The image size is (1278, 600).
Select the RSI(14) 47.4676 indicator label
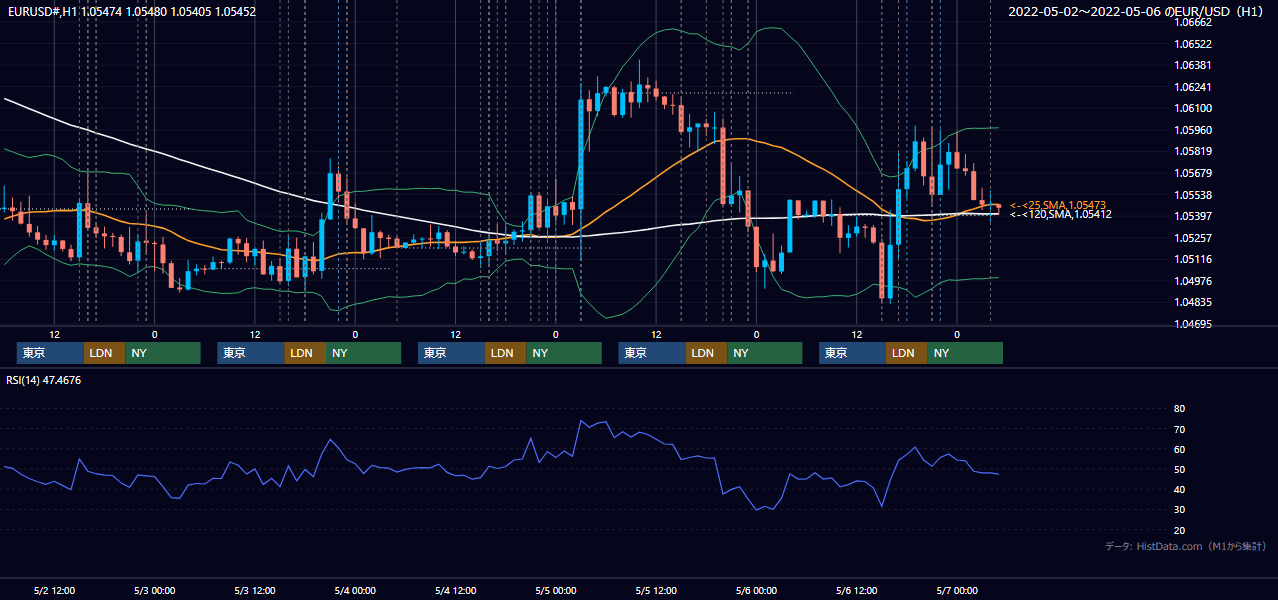(x=44, y=380)
